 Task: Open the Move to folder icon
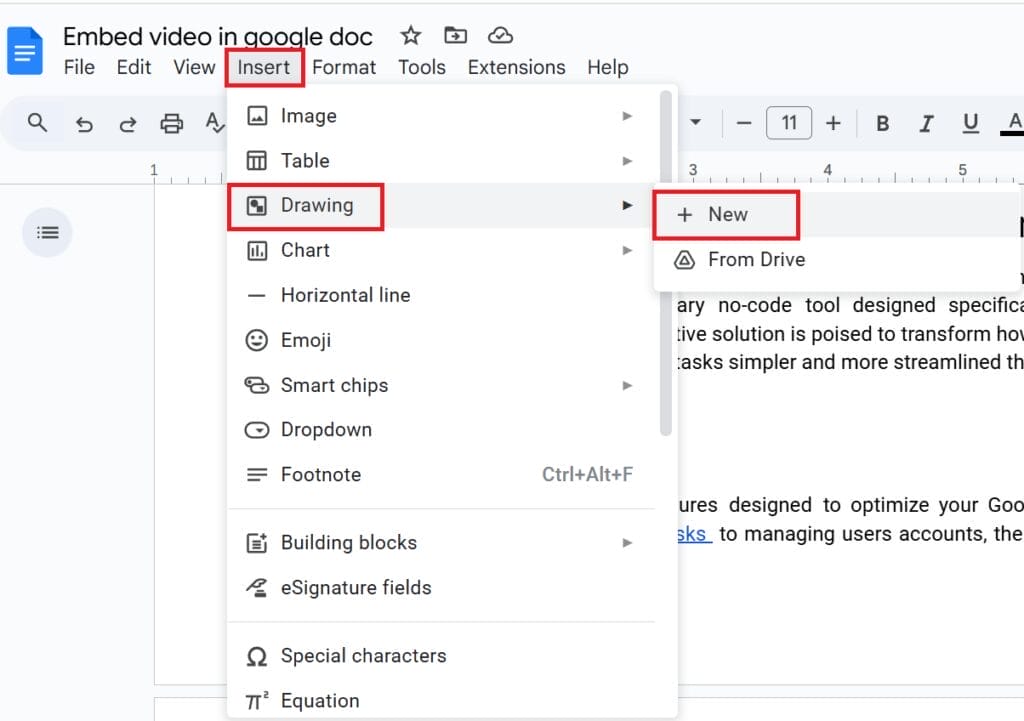click(455, 34)
